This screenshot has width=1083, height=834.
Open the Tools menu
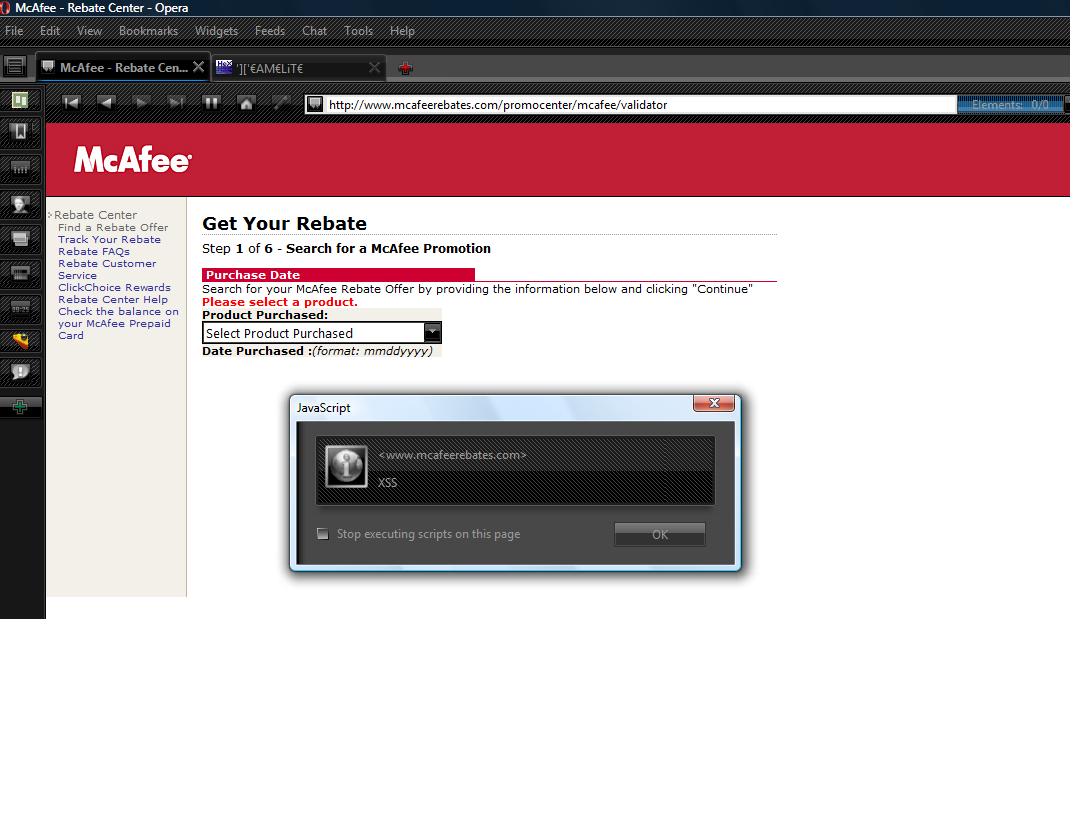coord(358,31)
